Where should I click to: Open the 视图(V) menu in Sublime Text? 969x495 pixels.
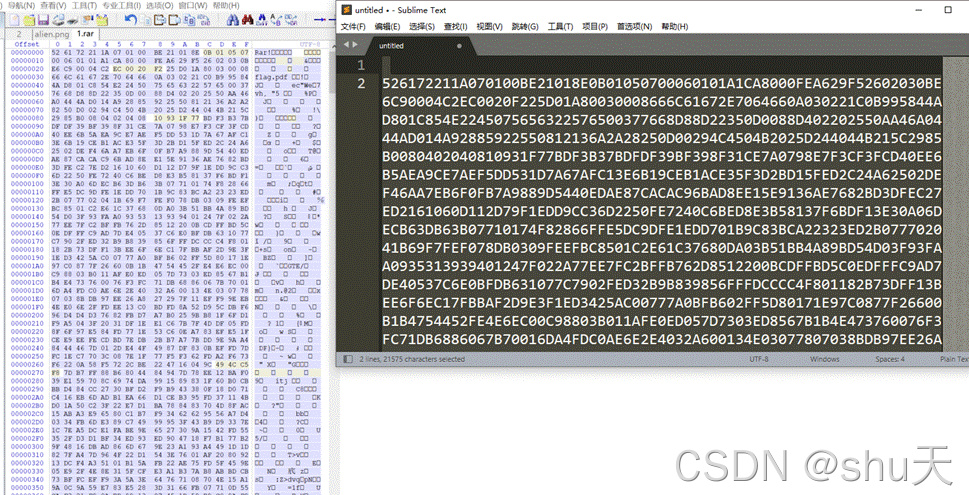(x=489, y=27)
